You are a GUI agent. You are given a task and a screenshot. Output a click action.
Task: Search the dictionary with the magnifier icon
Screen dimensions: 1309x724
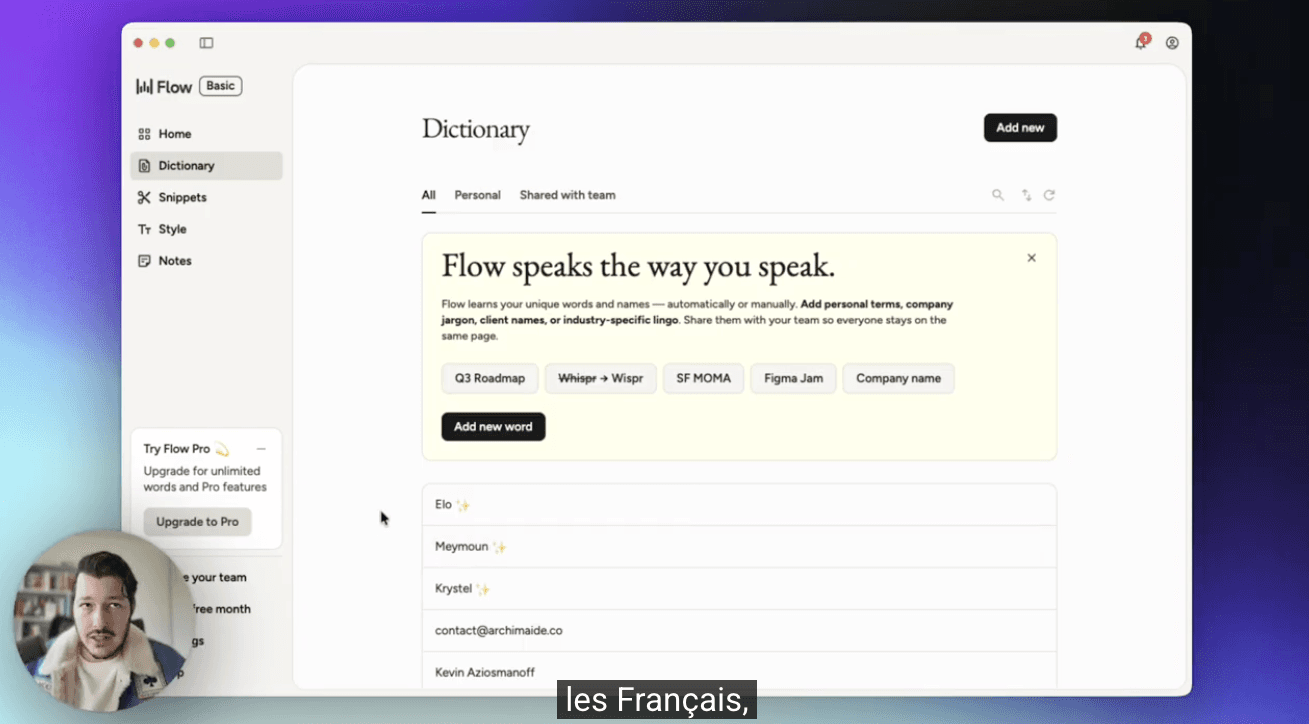coord(998,195)
